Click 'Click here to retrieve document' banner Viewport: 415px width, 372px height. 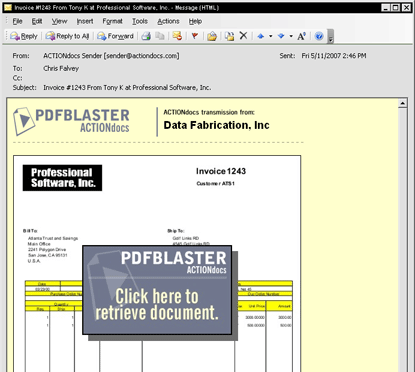157,290
